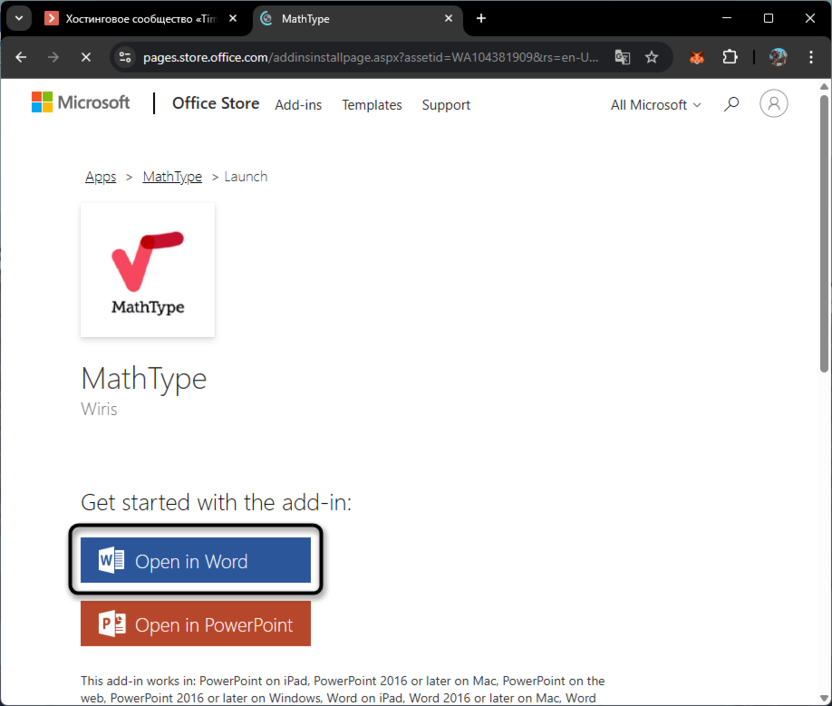Screen dimensions: 832x706
Task: Close the MathType browser tab
Action: (x=448, y=19)
